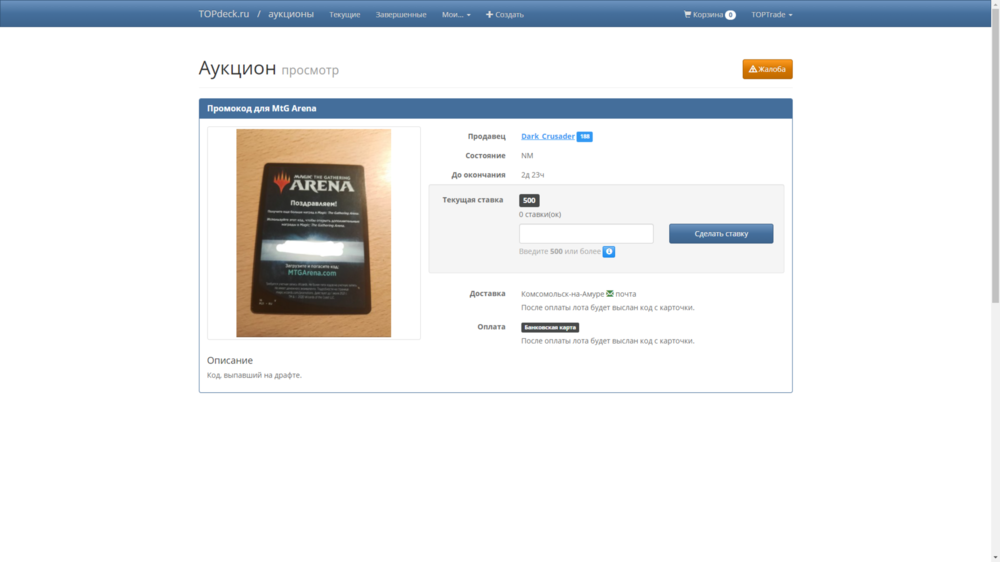1000x562 pixels.
Task: Open the TOPTrade user dropdown
Action: [x=771, y=14]
